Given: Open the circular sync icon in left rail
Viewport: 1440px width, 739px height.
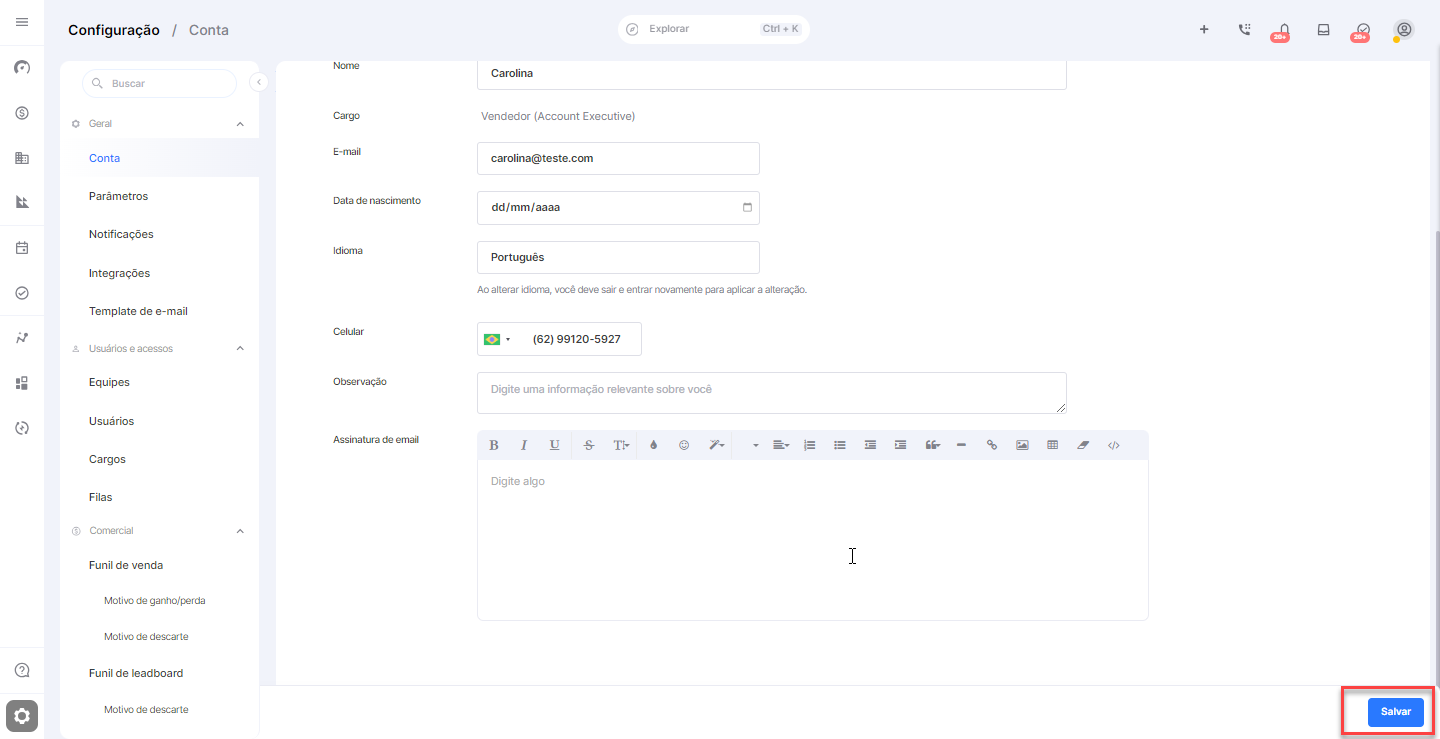Looking at the screenshot, I should (x=22, y=428).
